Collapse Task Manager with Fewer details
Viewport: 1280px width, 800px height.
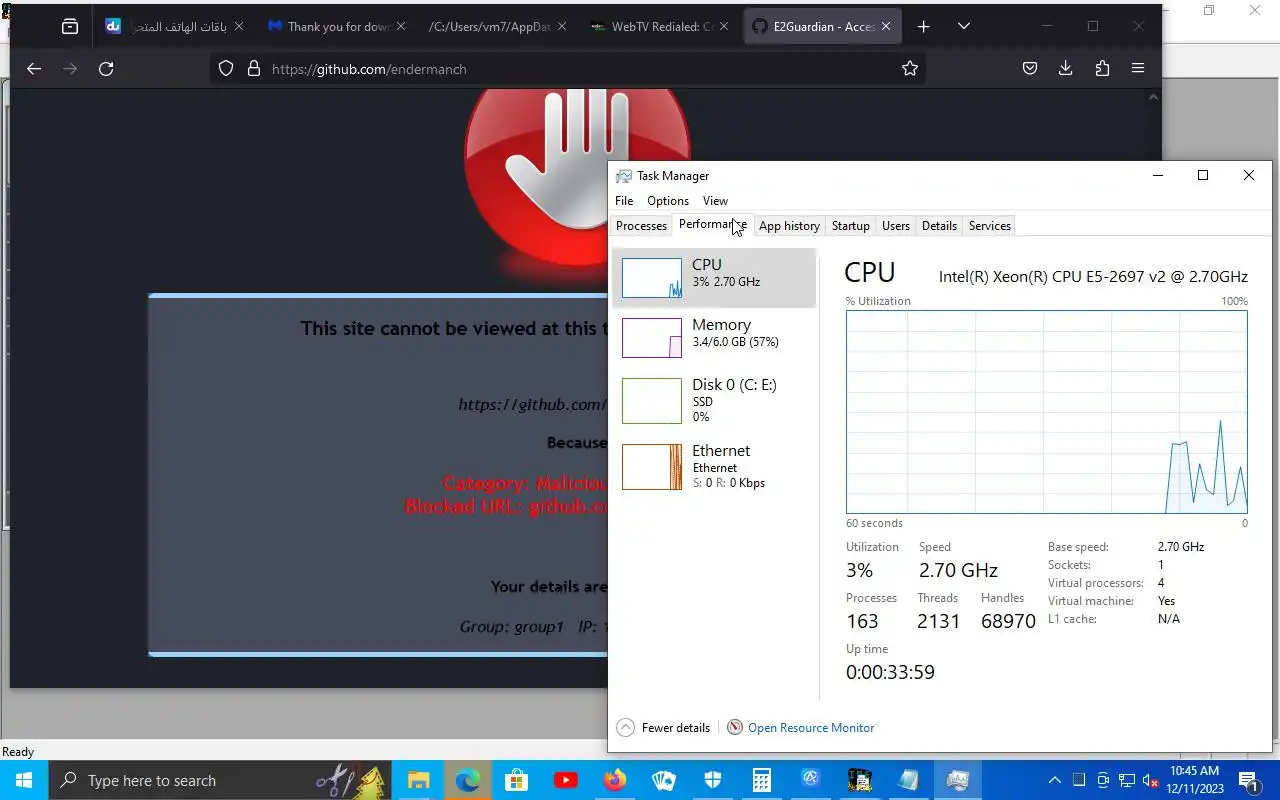[x=664, y=728]
